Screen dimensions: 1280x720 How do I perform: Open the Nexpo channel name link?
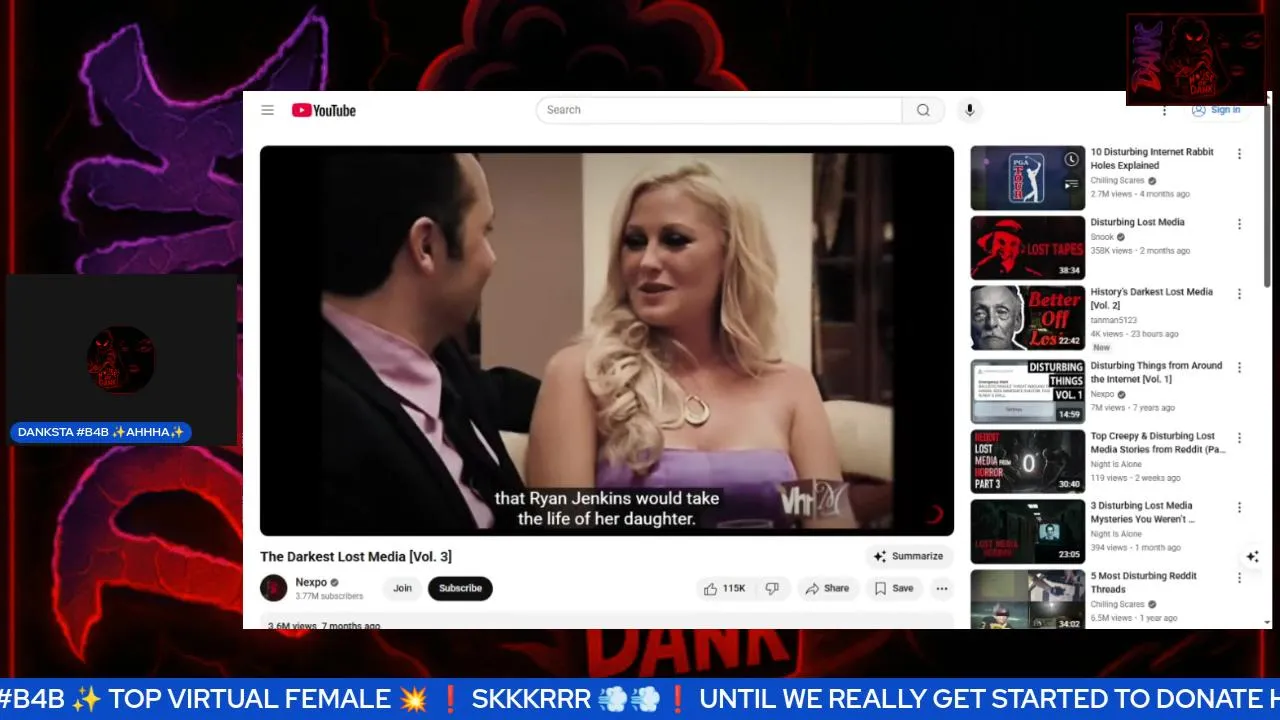pos(311,582)
